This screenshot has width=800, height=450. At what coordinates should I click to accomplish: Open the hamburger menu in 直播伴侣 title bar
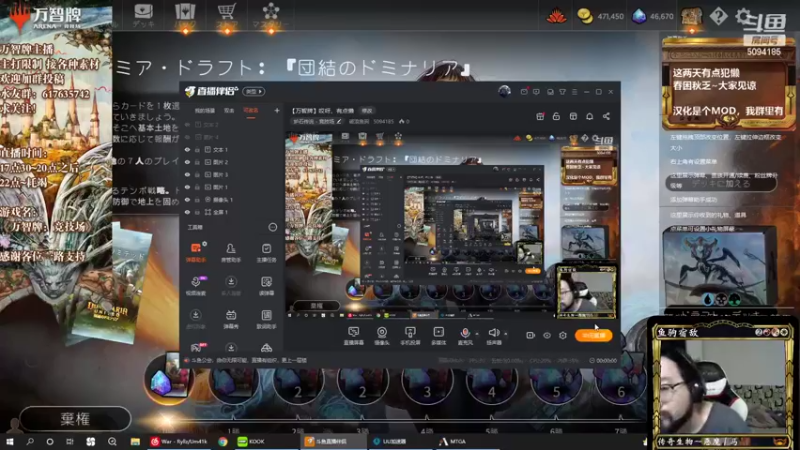pyautogui.click(x=574, y=92)
